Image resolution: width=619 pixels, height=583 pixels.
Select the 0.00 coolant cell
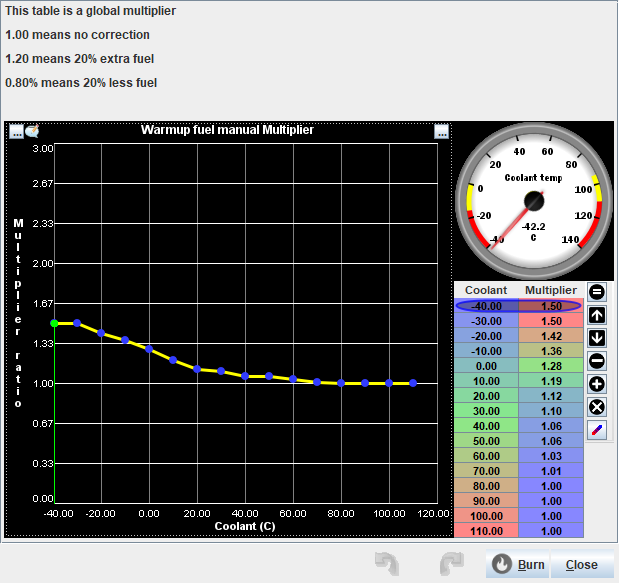(x=486, y=366)
